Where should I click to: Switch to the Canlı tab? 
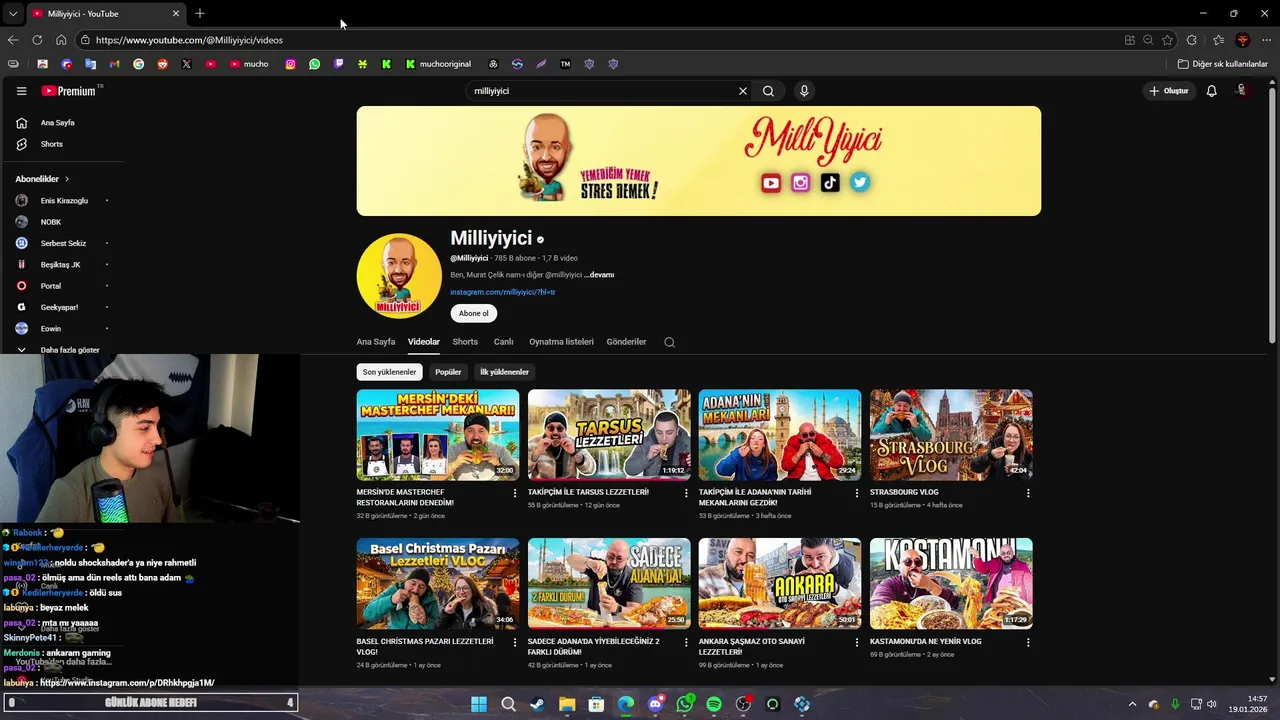(x=504, y=342)
